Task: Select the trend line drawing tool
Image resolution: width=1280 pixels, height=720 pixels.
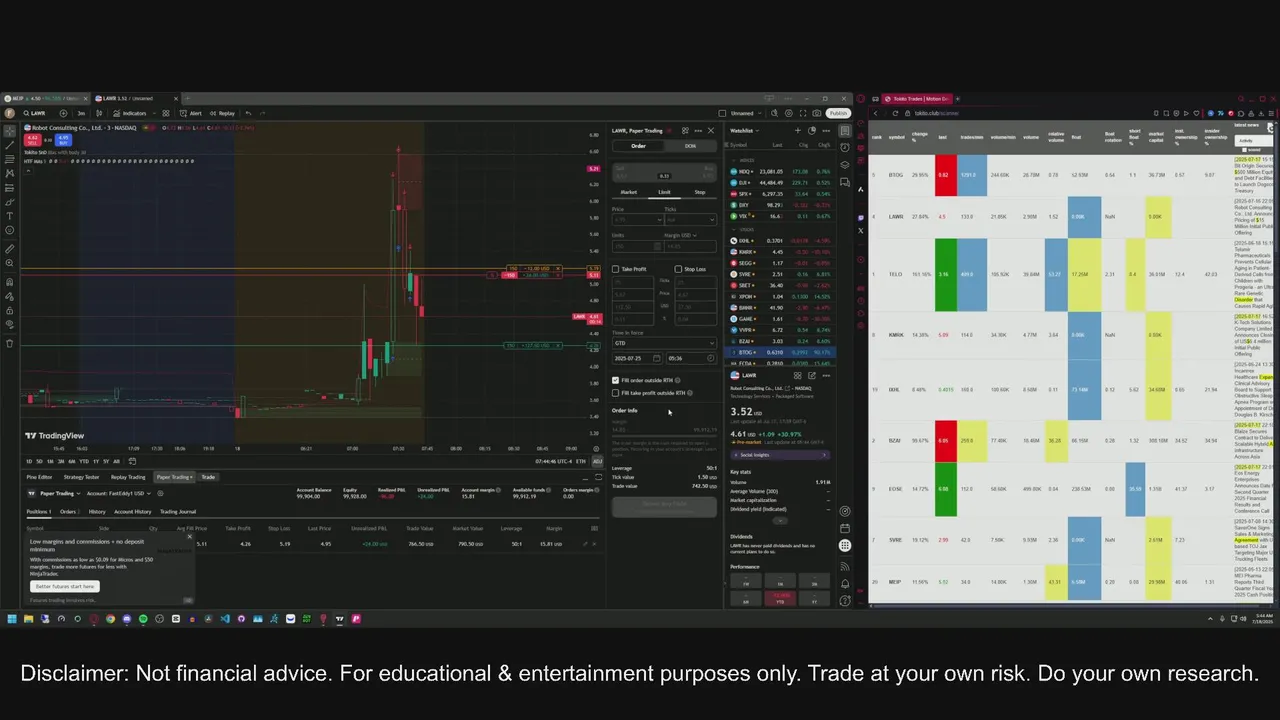Action: [10, 145]
